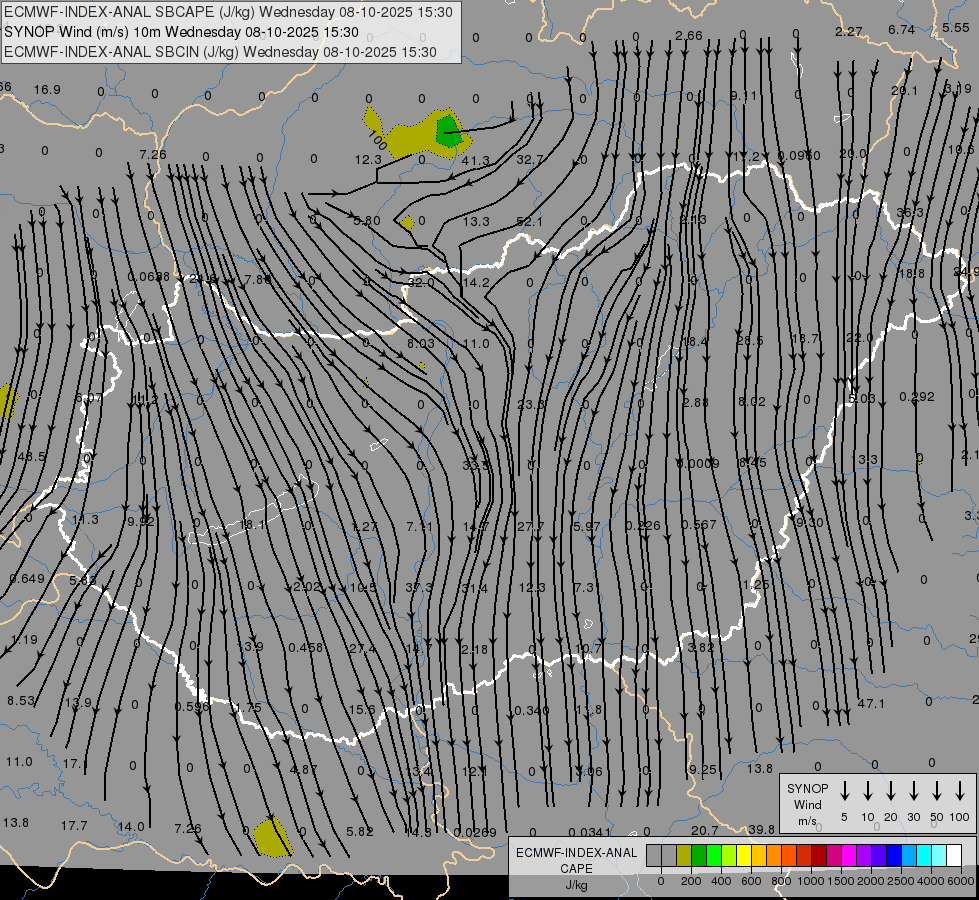Image resolution: width=979 pixels, height=900 pixels.
Task: Click the '0.0341' value at bottom
Action: tap(590, 832)
